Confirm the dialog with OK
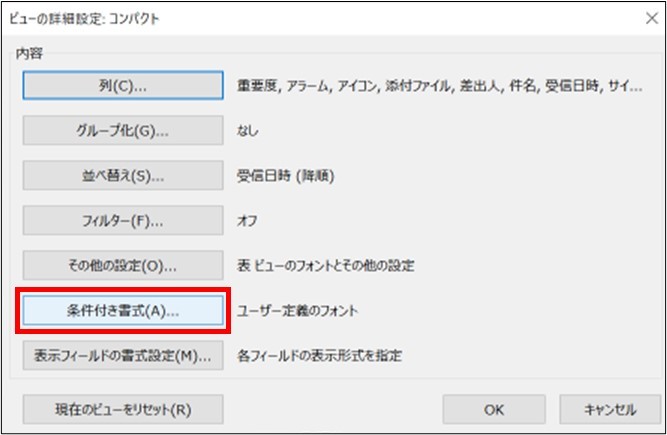The width and height of the screenshot is (667, 435). [x=494, y=409]
